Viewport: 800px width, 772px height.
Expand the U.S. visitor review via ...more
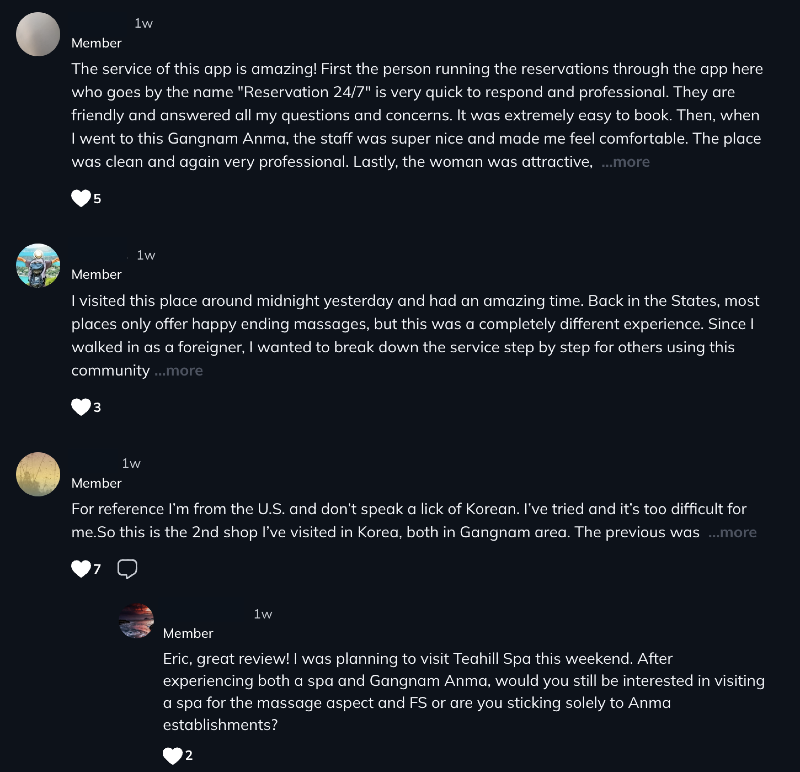(x=732, y=532)
